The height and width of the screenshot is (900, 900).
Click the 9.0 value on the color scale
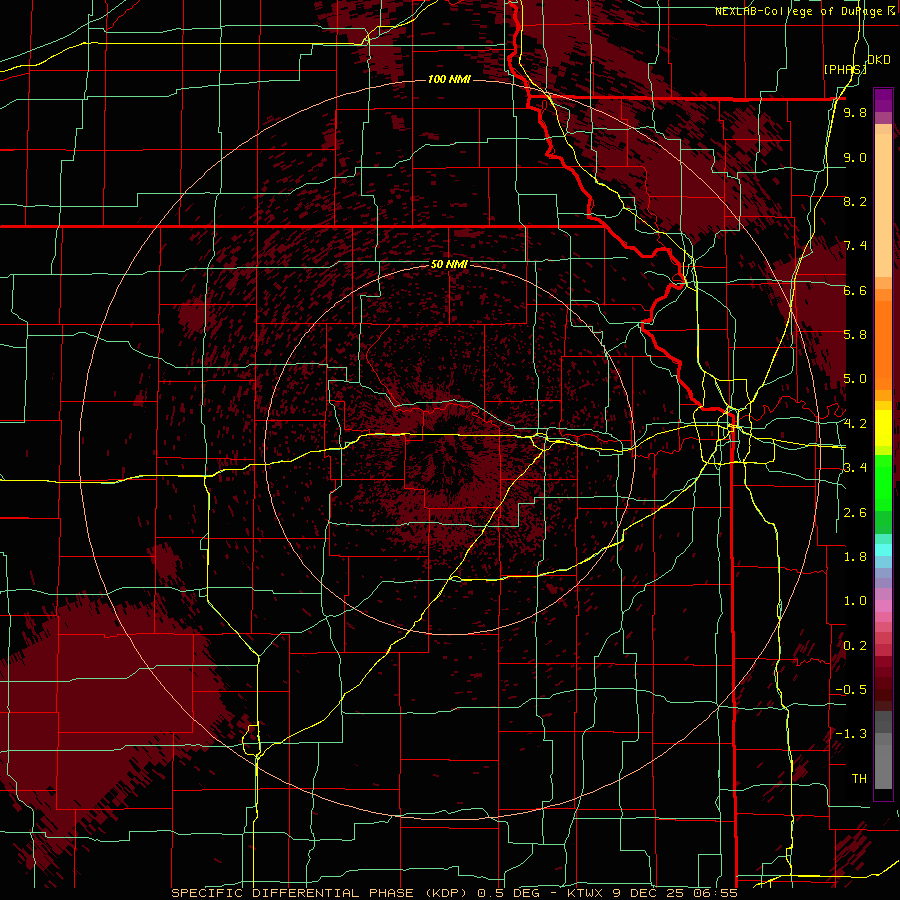coord(855,157)
